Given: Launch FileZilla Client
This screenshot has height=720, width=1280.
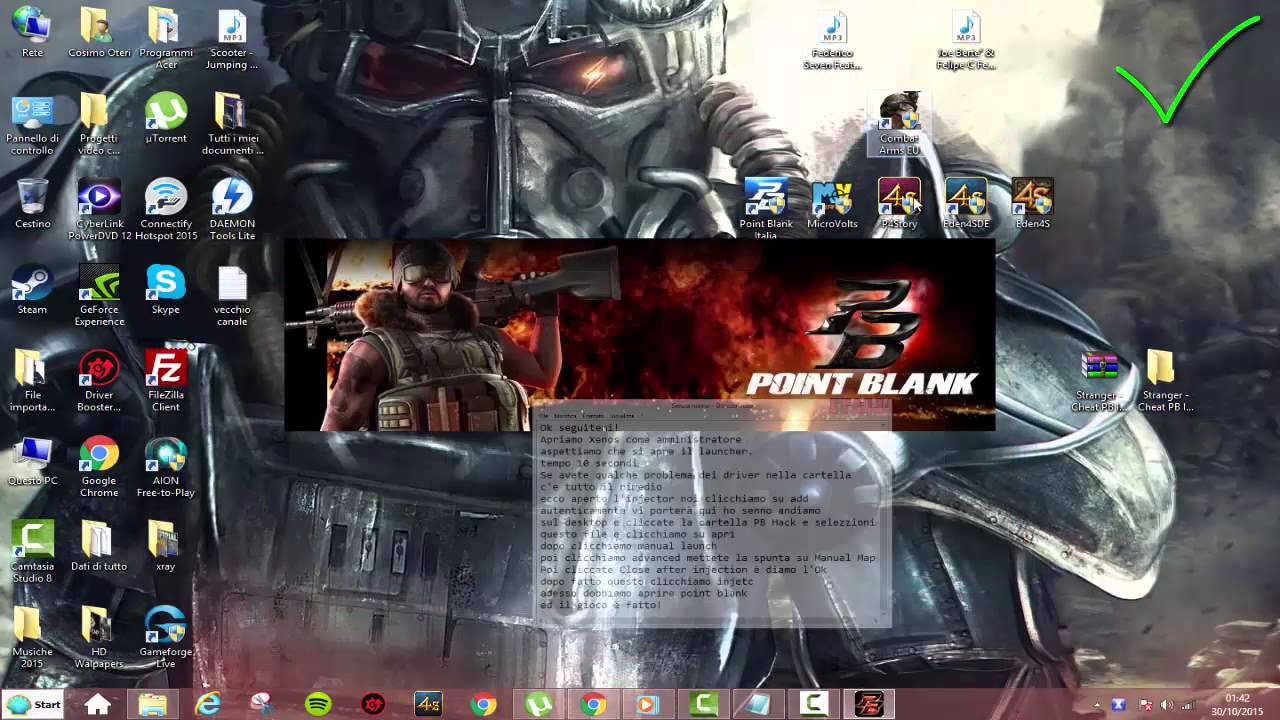Looking at the screenshot, I should (x=165, y=380).
